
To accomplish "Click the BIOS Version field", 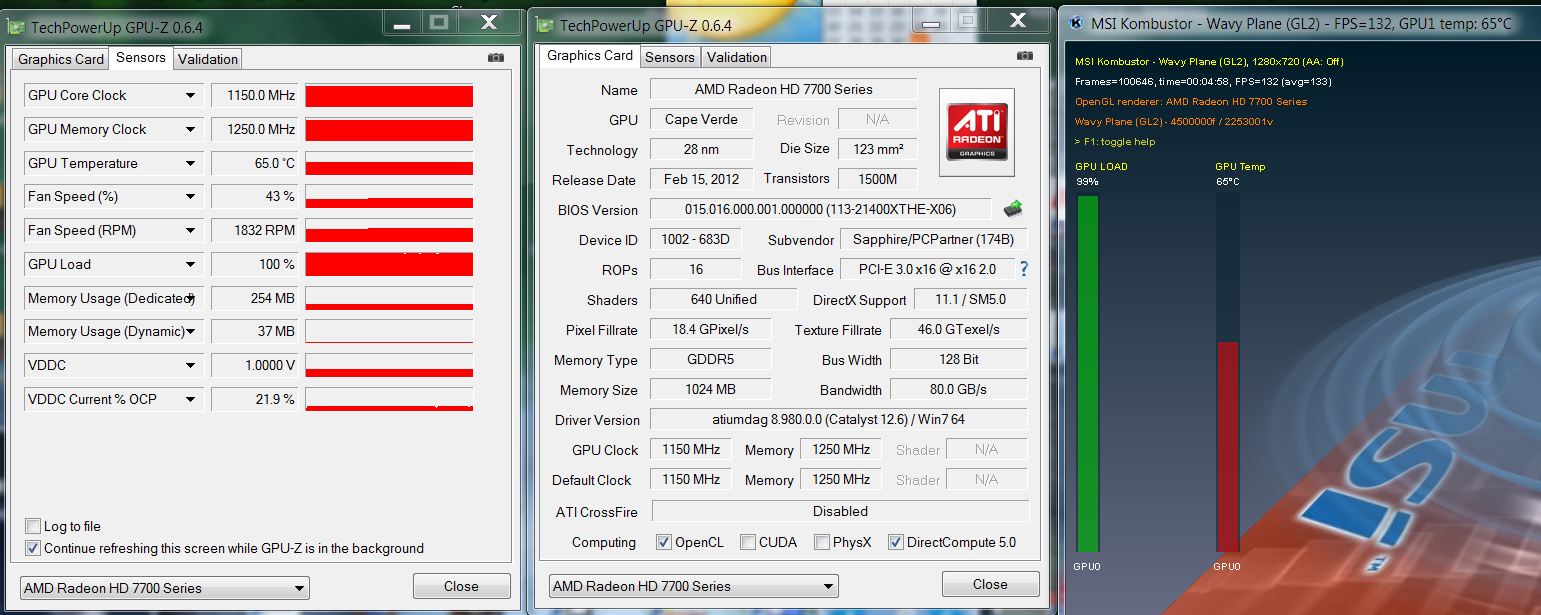I will (820, 209).
